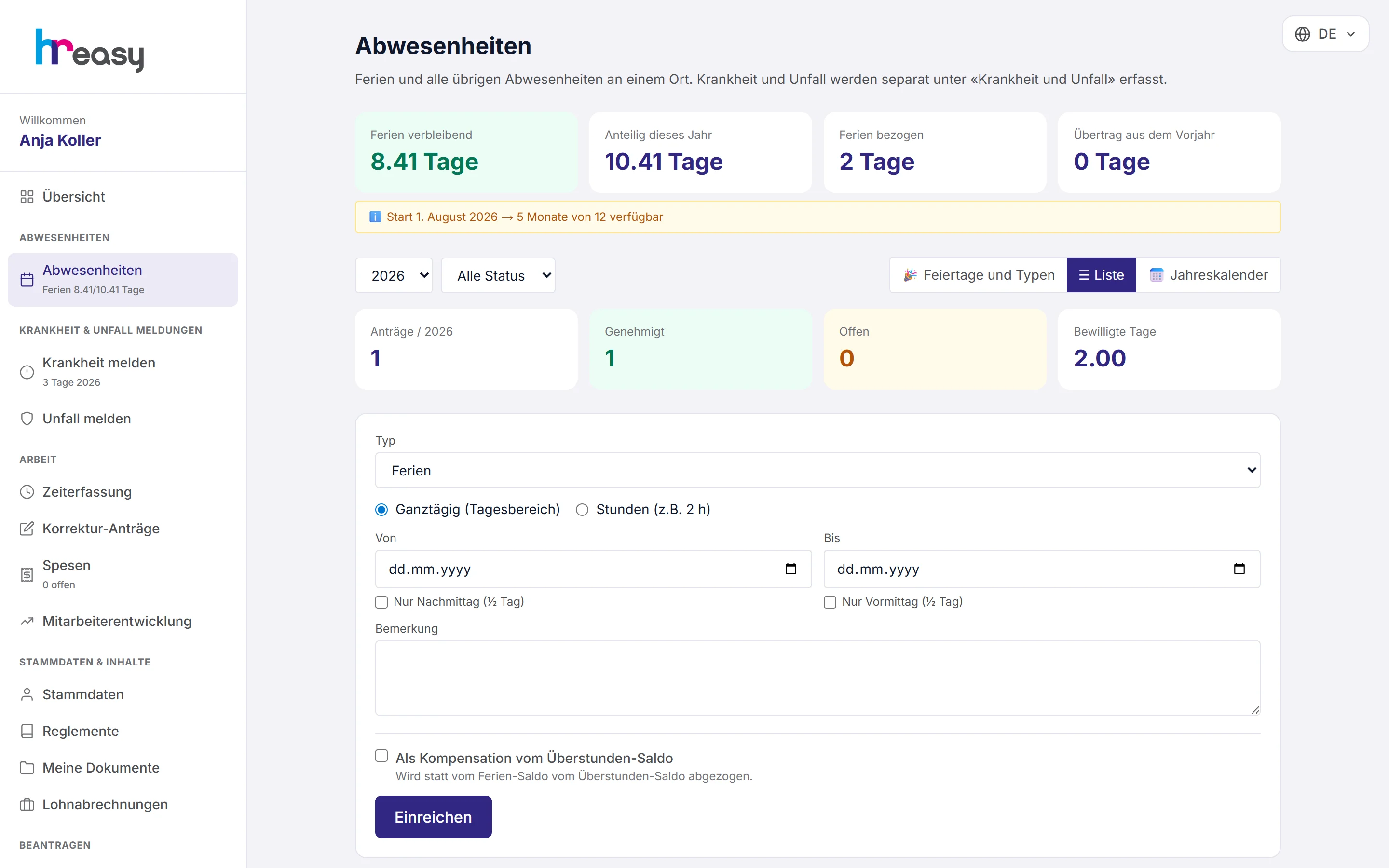Click the Mitarbeiterentwicklung trend icon

27,621
